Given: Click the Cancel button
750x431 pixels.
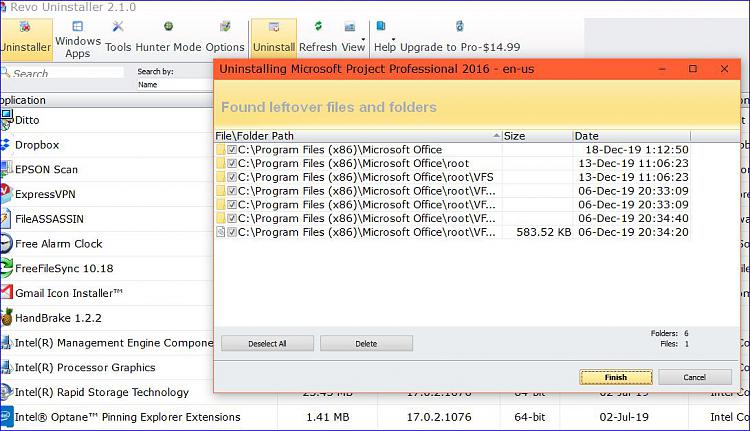Looking at the screenshot, I should [x=695, y=377].
